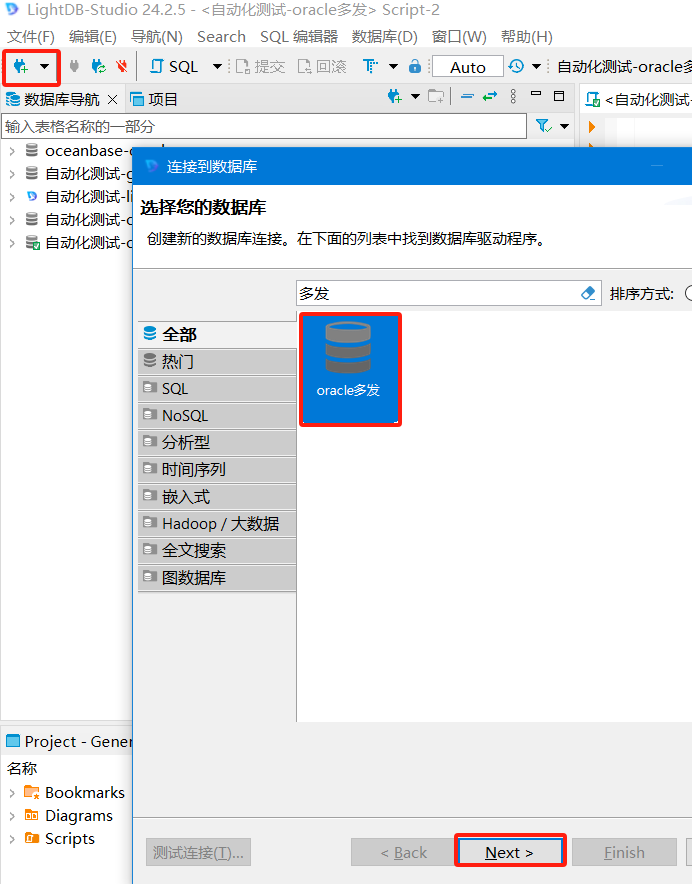Expand the Scripts folder
This screenshot has height=884, width=692.
12,839
